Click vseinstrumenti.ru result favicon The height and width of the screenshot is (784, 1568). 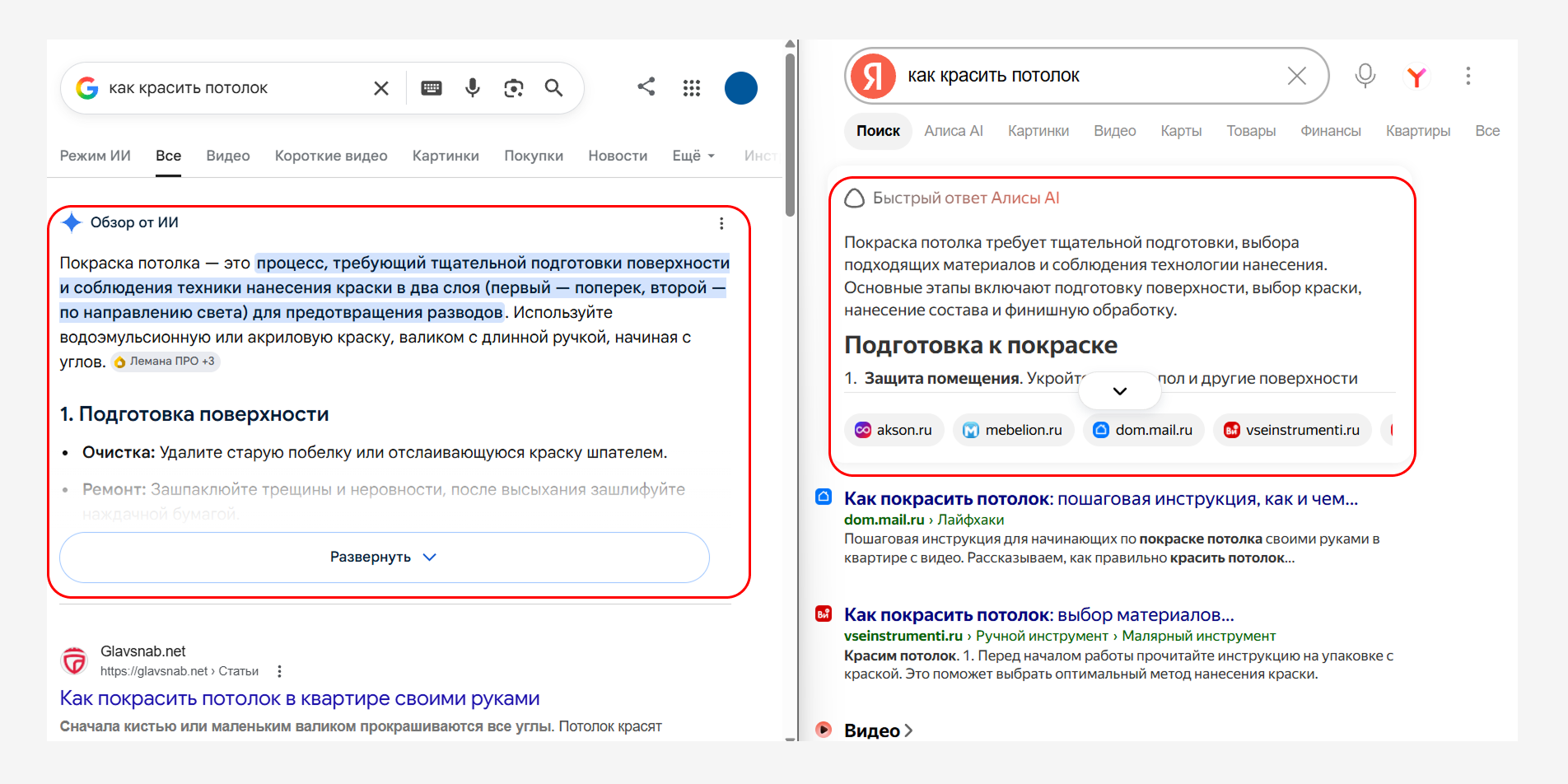[x=824, y=613]
